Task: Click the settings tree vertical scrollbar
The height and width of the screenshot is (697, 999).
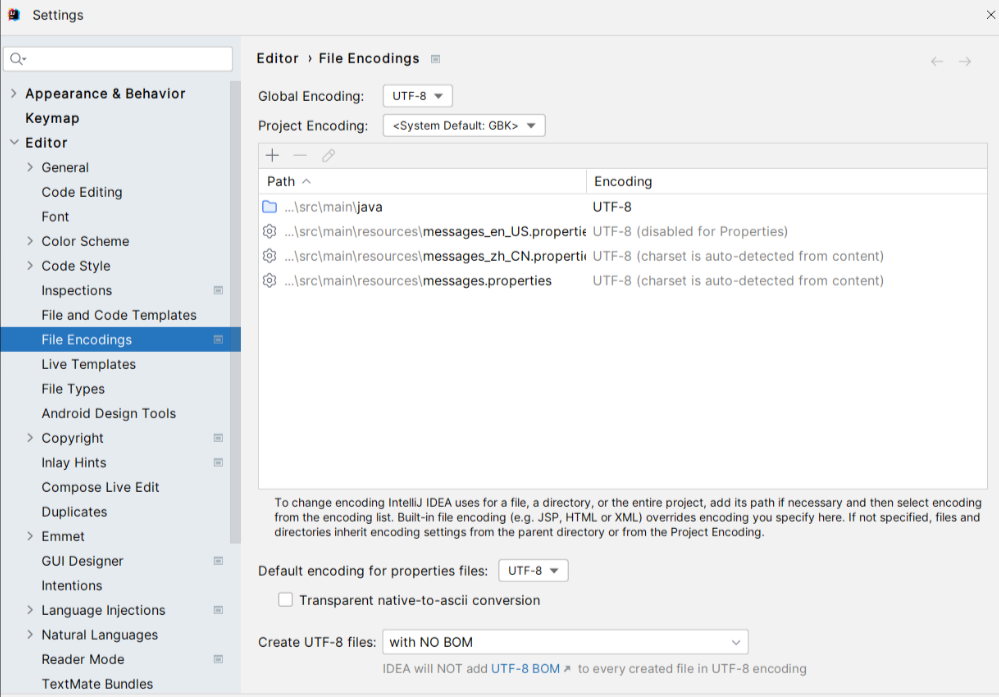Action: coord(235,312)
